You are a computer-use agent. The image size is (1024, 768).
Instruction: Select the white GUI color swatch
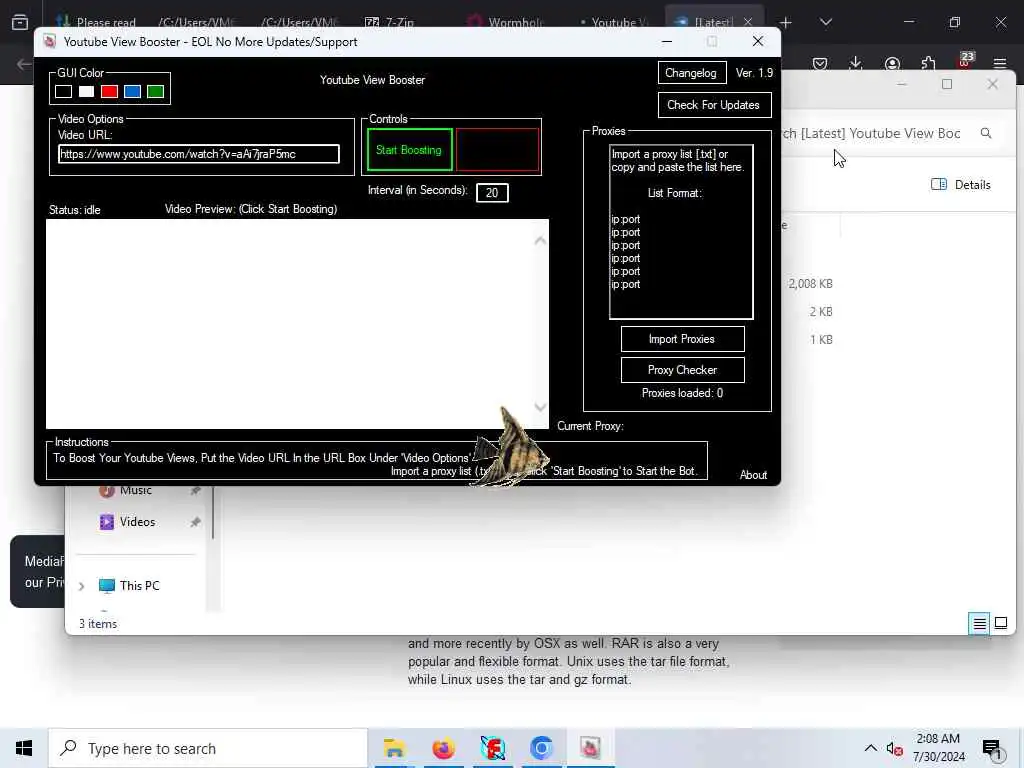click(86, 91)
